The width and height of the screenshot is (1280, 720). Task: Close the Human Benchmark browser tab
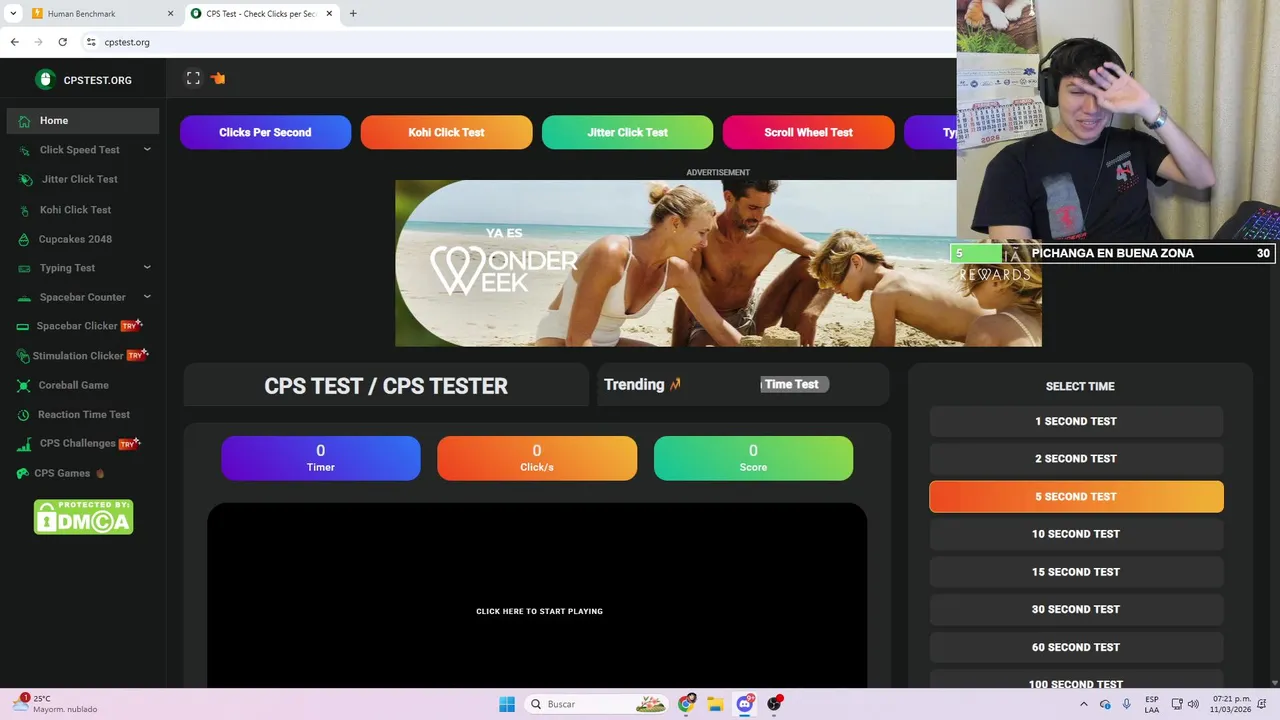click(170, 14)
